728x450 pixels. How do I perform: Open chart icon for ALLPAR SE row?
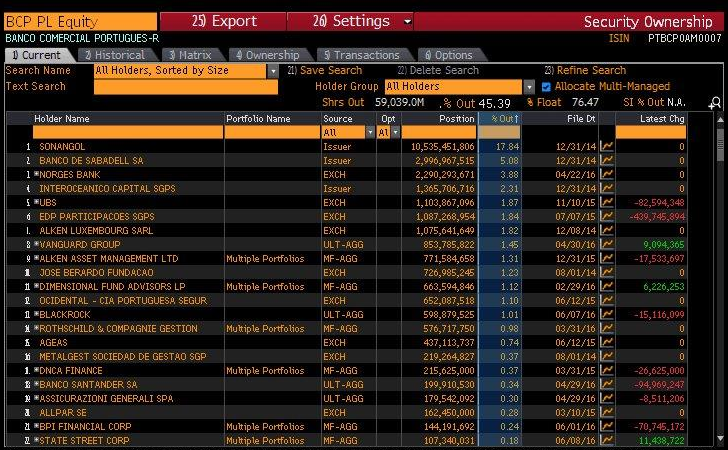(606, 412)
